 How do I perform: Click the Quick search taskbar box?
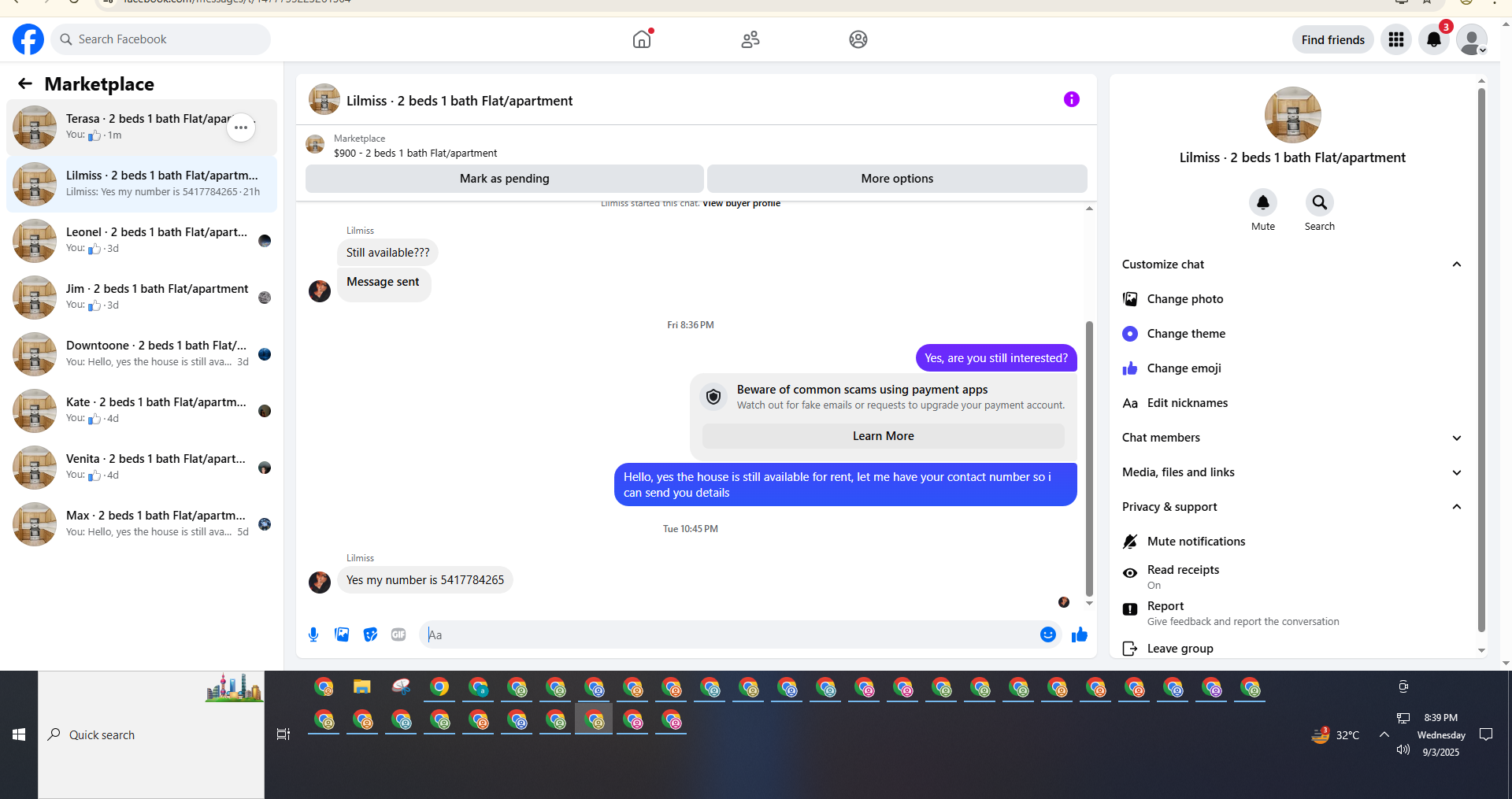151,734
